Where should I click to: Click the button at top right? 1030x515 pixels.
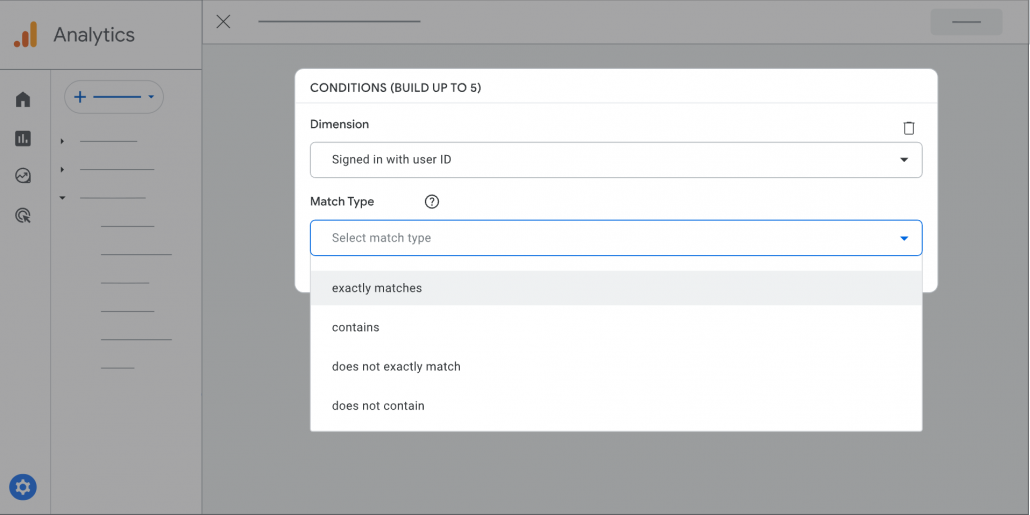(x=965, y=21)
